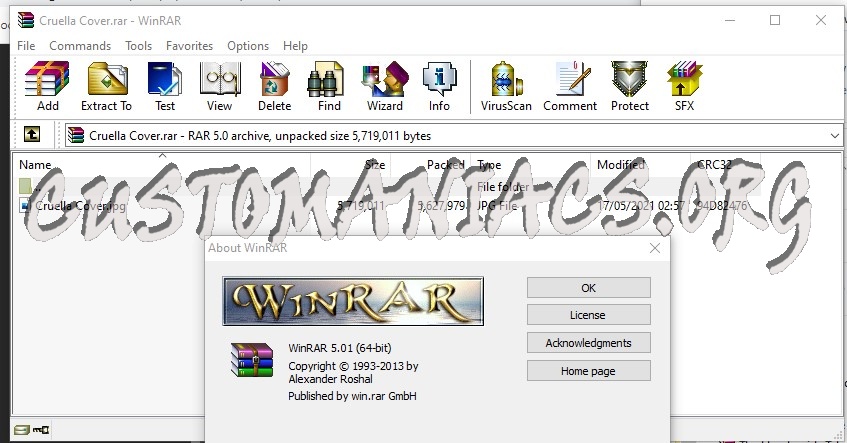Click the WinRAR books icon in About dialog
The height and width of the screenshot is (443, 847).
(252, 360)
